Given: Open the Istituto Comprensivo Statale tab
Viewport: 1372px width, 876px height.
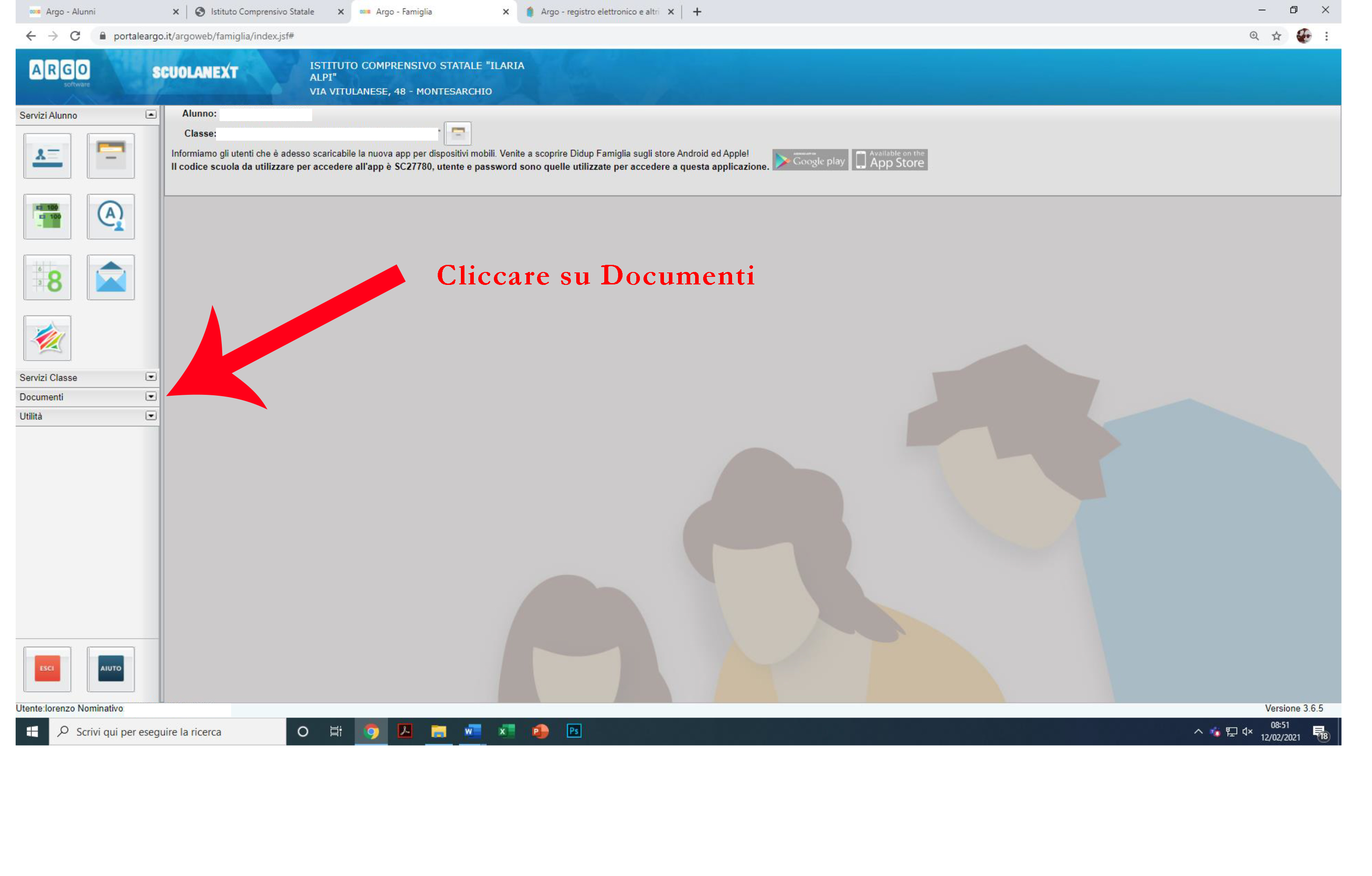Looking at the screenshot, I should point(262,12).
